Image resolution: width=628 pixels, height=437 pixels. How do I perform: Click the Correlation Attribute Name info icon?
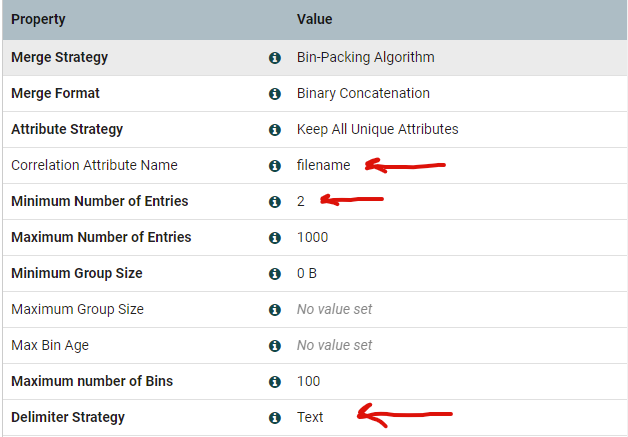coord(274,166)
